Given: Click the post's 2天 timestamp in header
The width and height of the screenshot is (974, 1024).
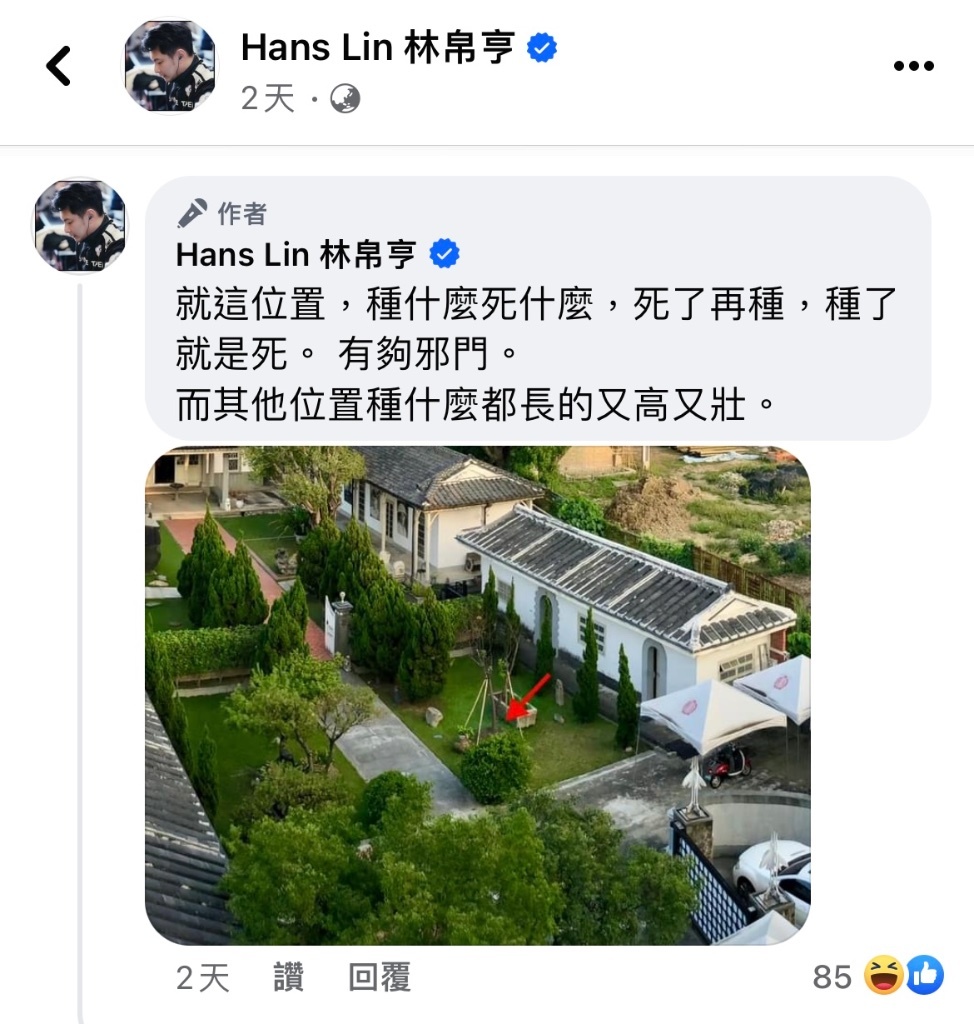Looking at the screenshot, I should [268, 99].
